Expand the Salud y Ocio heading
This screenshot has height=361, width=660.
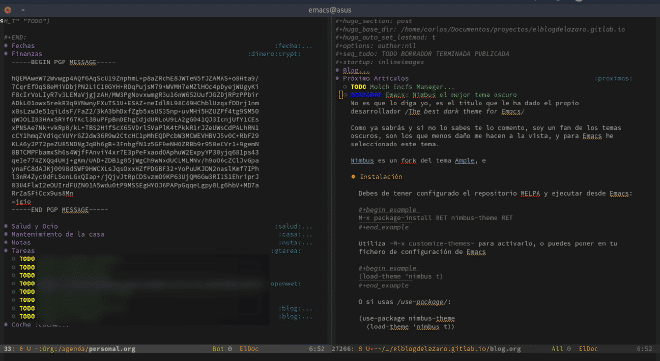pos(35,226)
